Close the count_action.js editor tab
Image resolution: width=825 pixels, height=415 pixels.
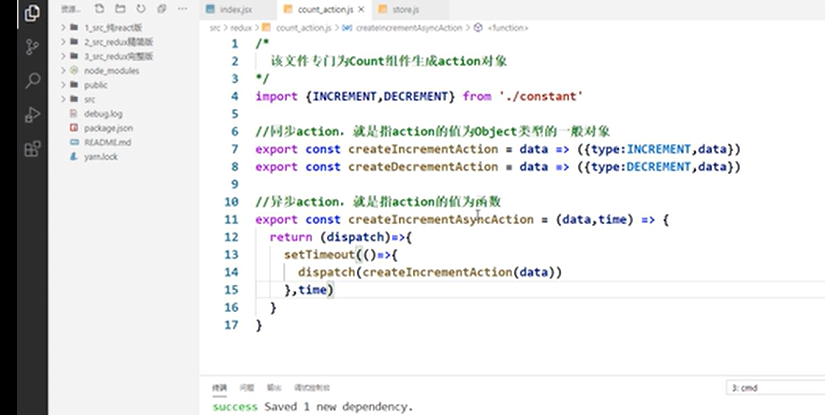pos(360,9)
